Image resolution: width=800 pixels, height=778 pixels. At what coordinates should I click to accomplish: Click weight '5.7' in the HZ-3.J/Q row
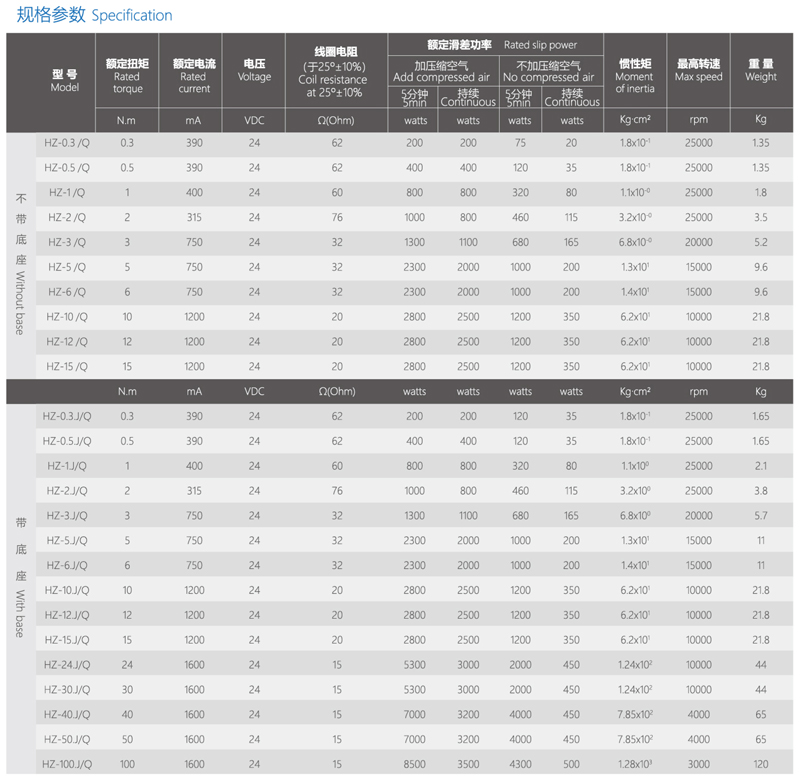pos(761,516)
